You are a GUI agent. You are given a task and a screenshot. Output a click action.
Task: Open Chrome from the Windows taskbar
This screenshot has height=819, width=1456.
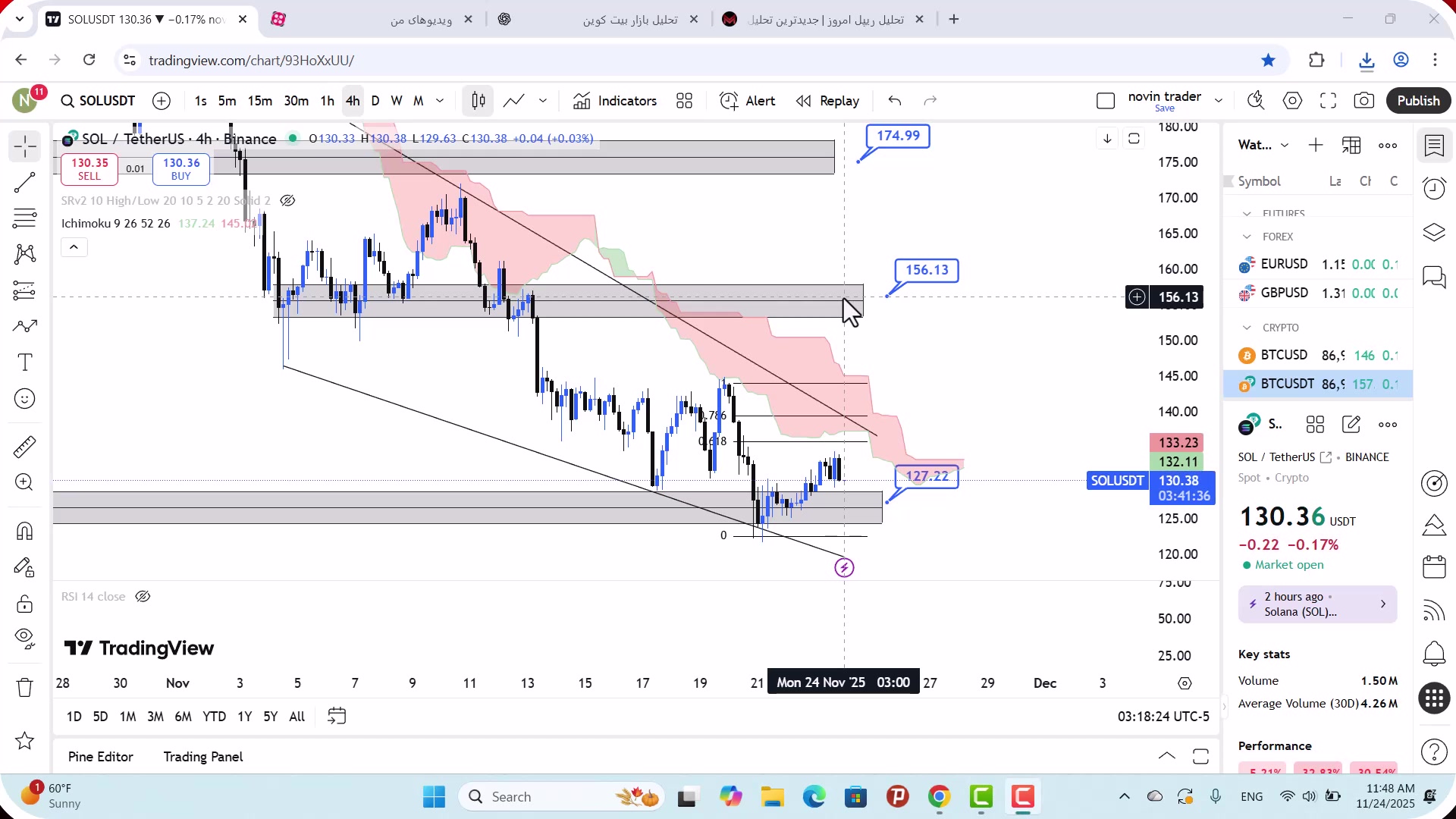click(x=939, y=797)
